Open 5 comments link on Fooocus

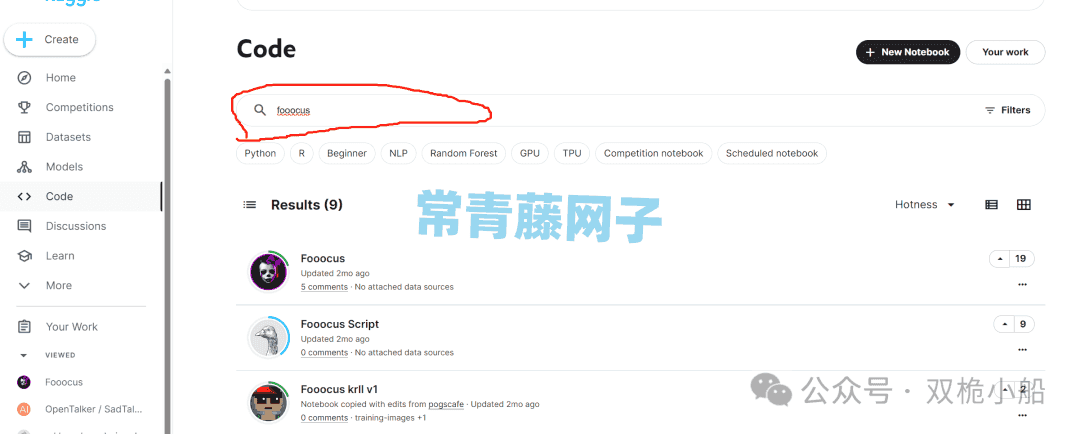click(324, 287)
